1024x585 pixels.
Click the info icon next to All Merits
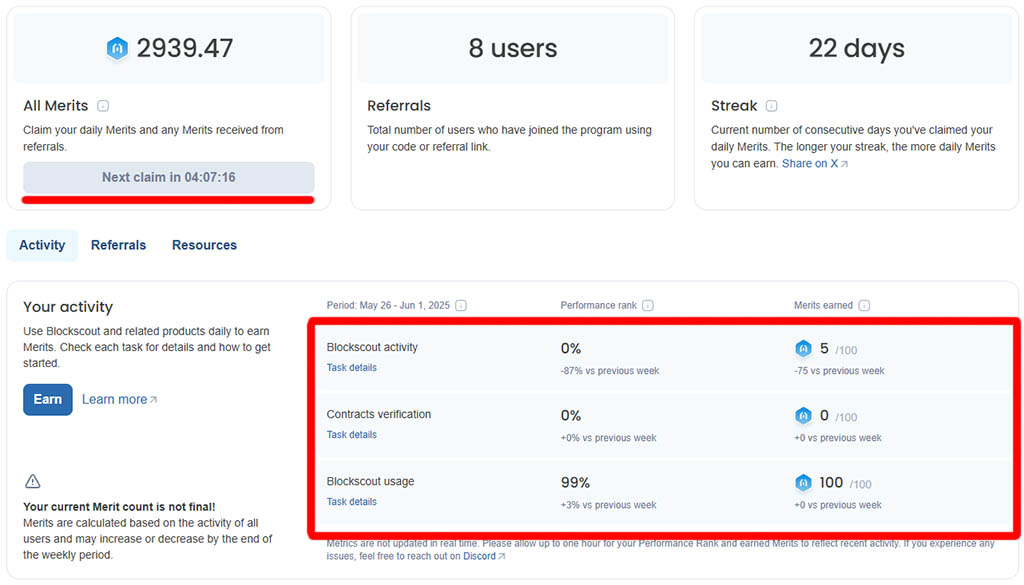click(103, 106)
